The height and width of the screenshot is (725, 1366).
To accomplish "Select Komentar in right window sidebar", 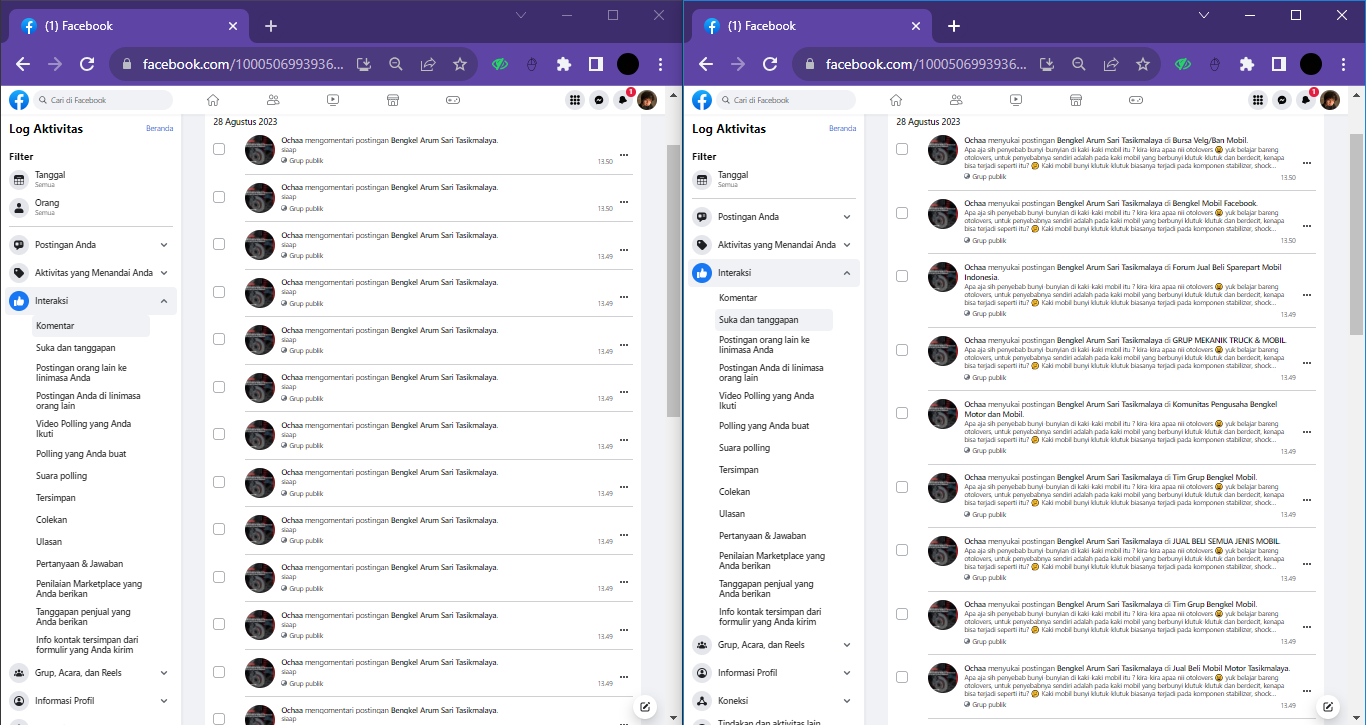I will pos(738,298).
